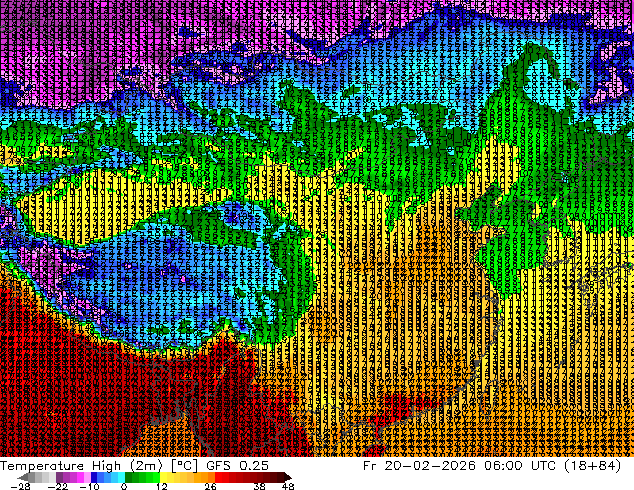Click the '(18+84)' forecast run label
Image resolution: width=634 pixels, height=490 pixels.
pos(592,466)
